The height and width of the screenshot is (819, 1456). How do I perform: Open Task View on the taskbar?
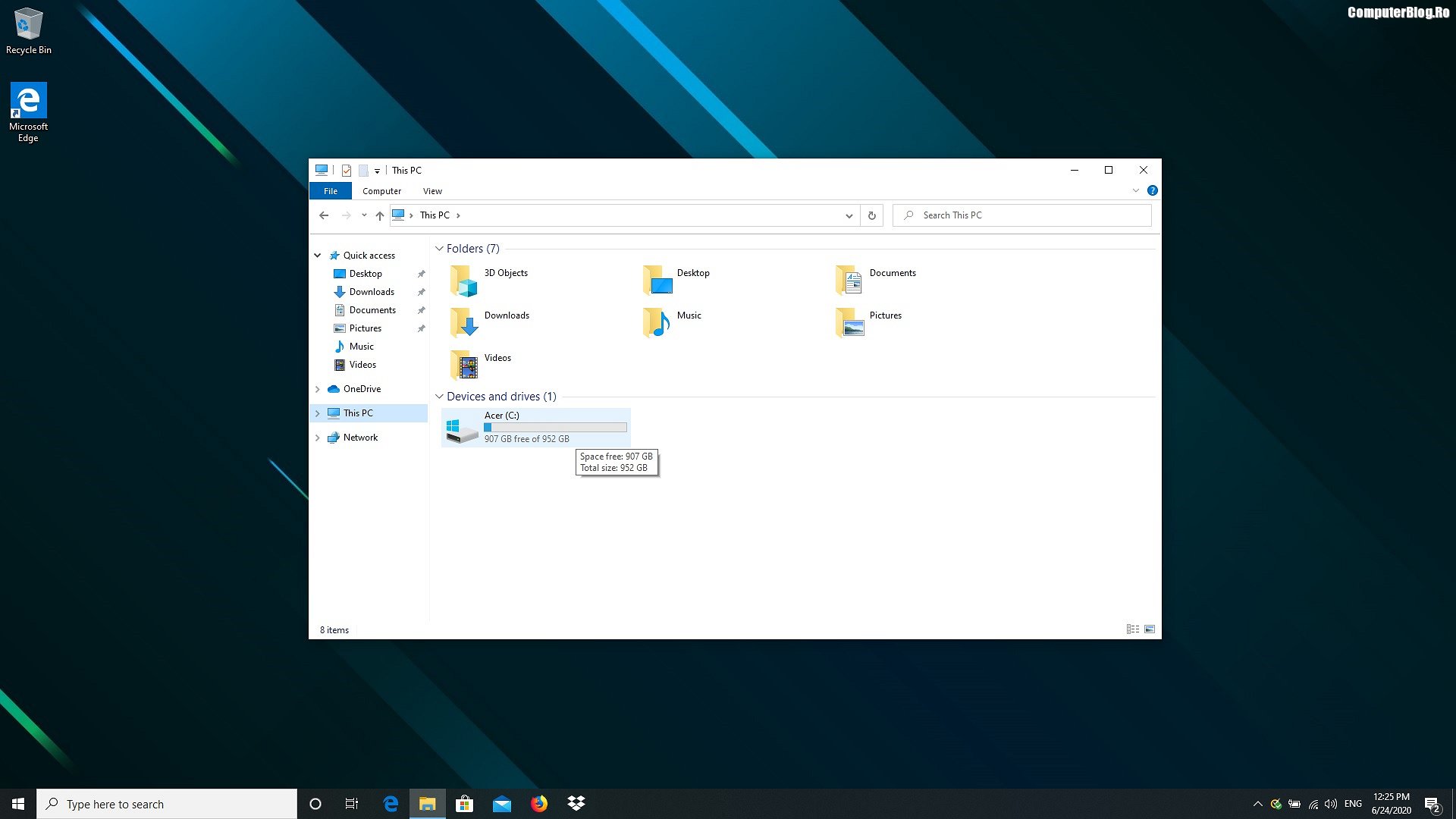tap(352, 804)
